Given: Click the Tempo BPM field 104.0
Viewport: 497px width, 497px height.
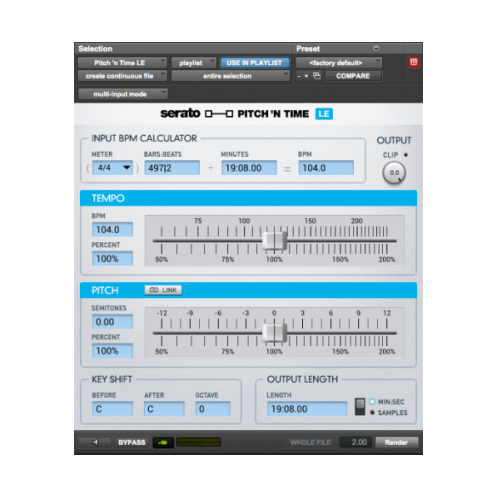Looking at the screenshot, I should click(x=112, y=230).
